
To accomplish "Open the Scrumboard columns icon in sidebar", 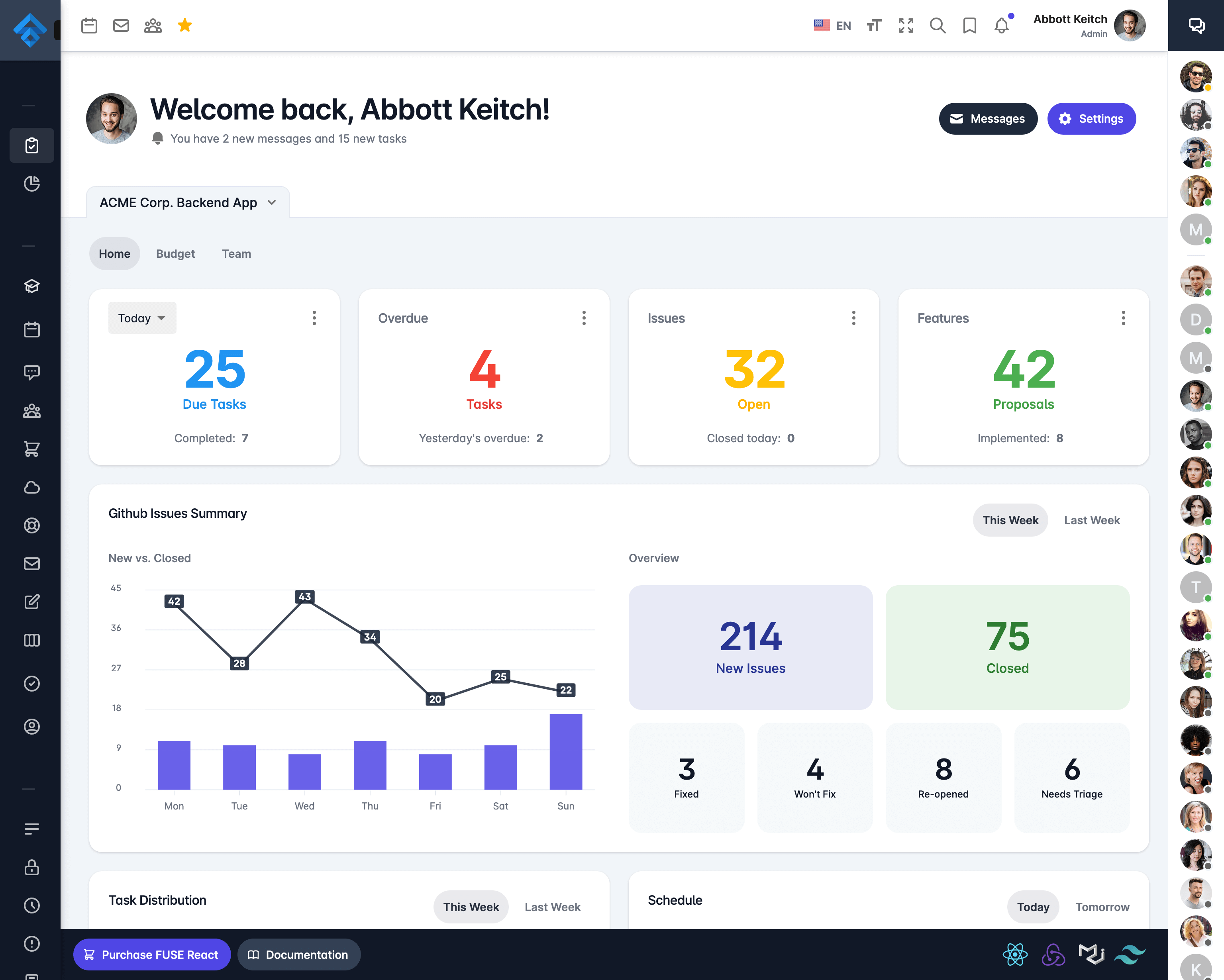I will click(x=32, y=640).
